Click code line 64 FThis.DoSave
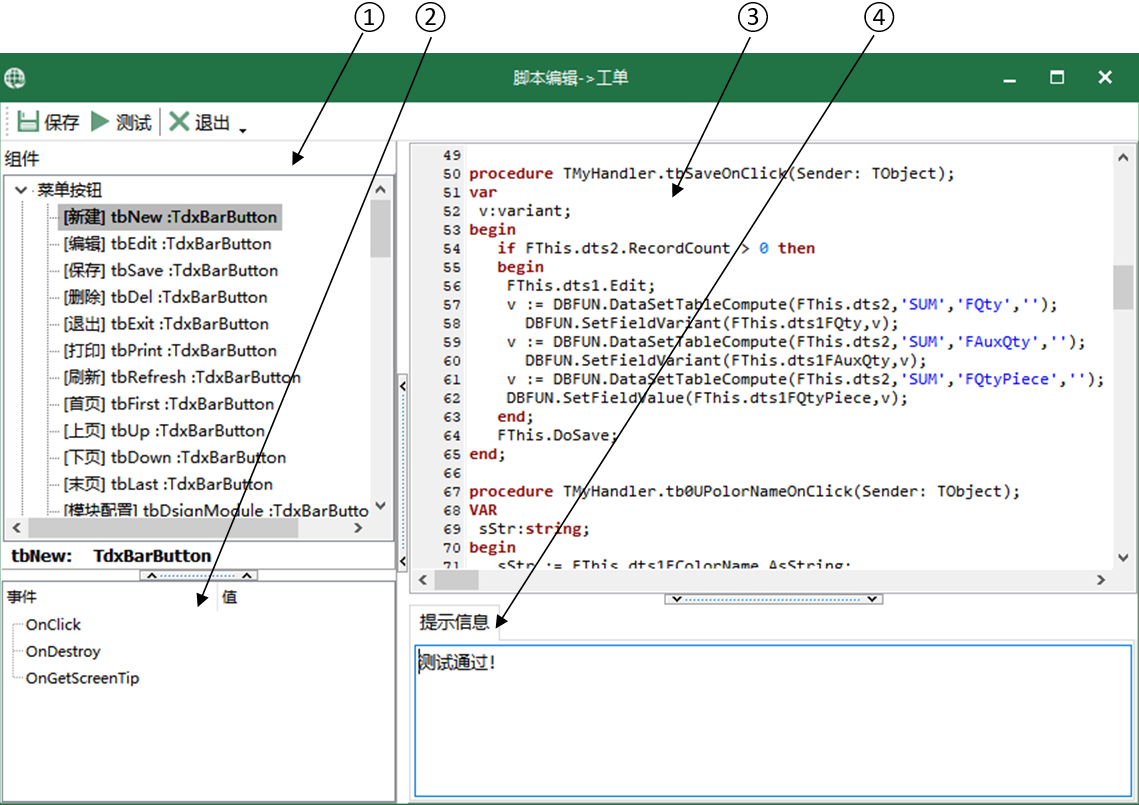Screen dimensions: 1139x805 click(557, 435)
